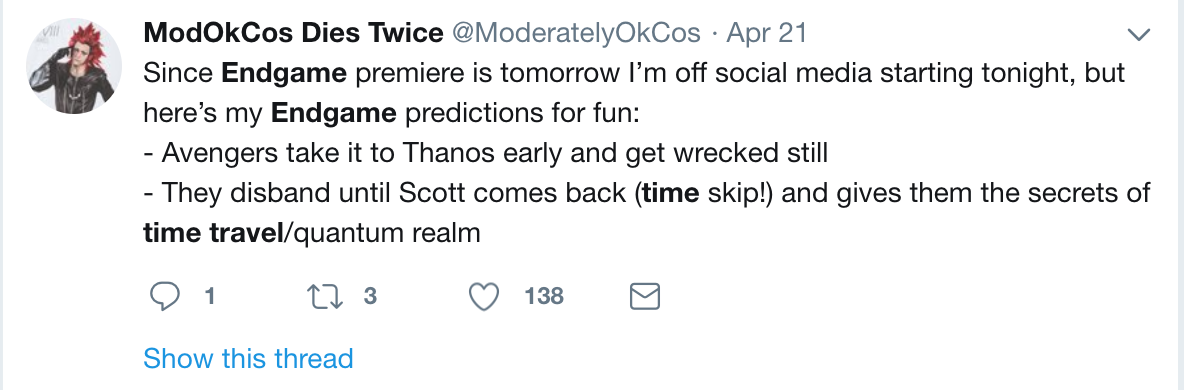1184x390 pixels.
Task: Click the bold time word before skip
Action: pos(670,193)
